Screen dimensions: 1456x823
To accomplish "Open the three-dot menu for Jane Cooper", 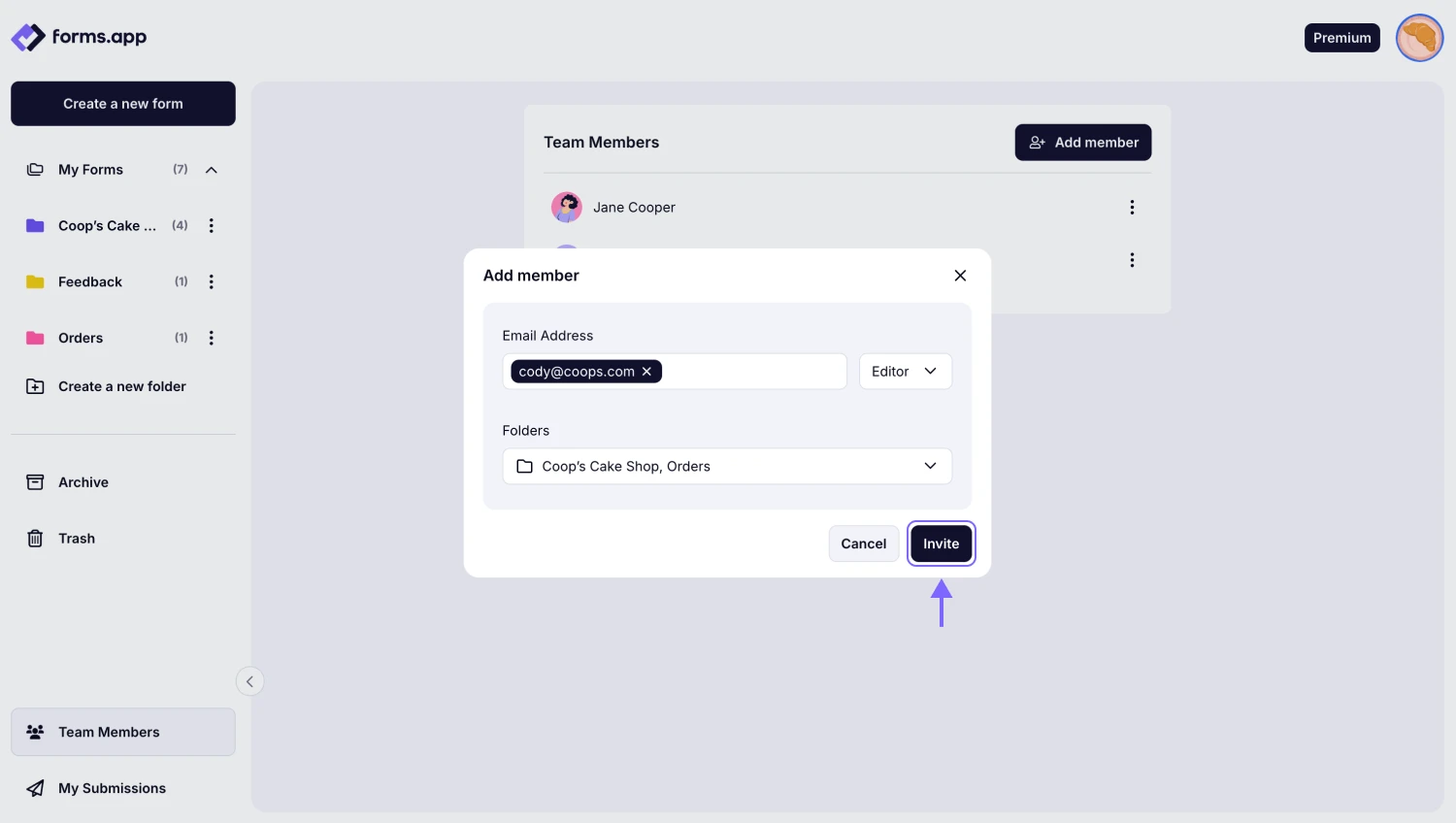I will pos(1132,207).
